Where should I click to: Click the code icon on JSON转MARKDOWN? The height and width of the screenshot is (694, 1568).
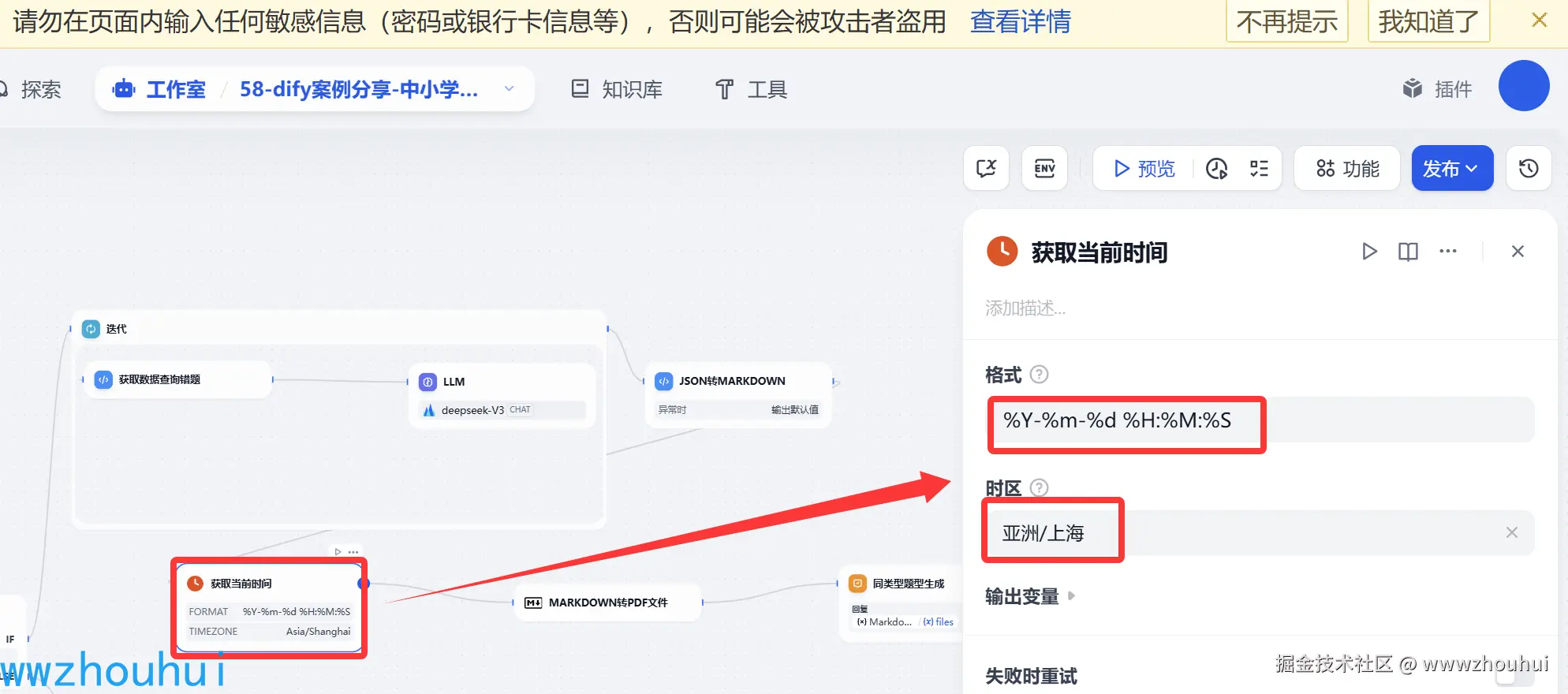[664, 381]
